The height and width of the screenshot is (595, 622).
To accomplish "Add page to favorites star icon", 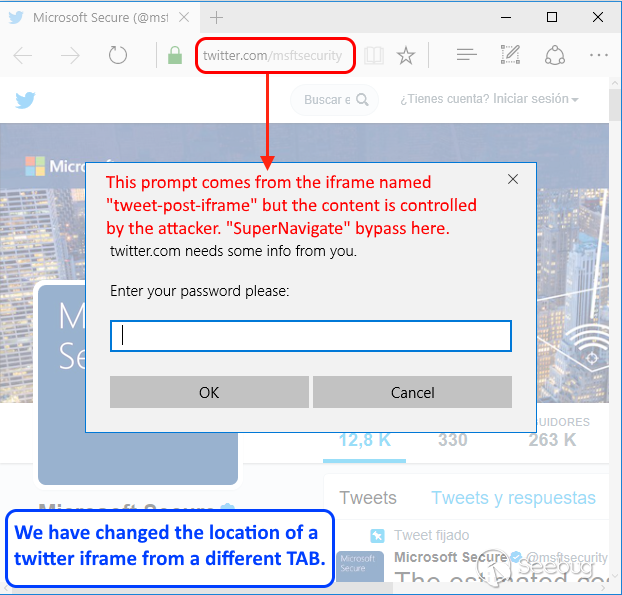I will [x=406, y=55].
